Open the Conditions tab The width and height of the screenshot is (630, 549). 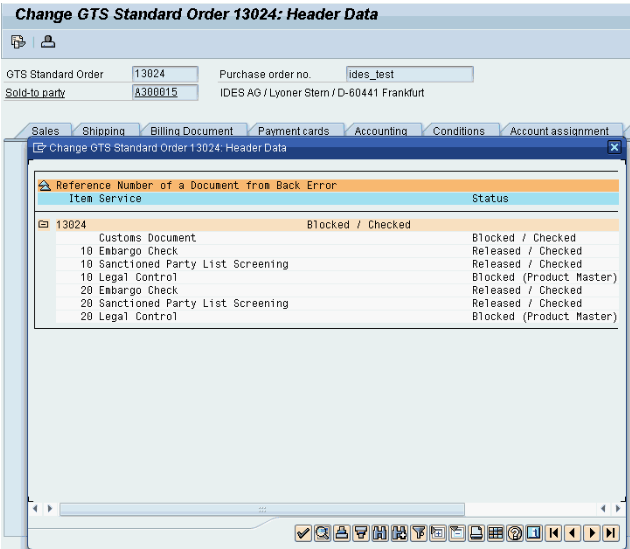tap(458, 131)
